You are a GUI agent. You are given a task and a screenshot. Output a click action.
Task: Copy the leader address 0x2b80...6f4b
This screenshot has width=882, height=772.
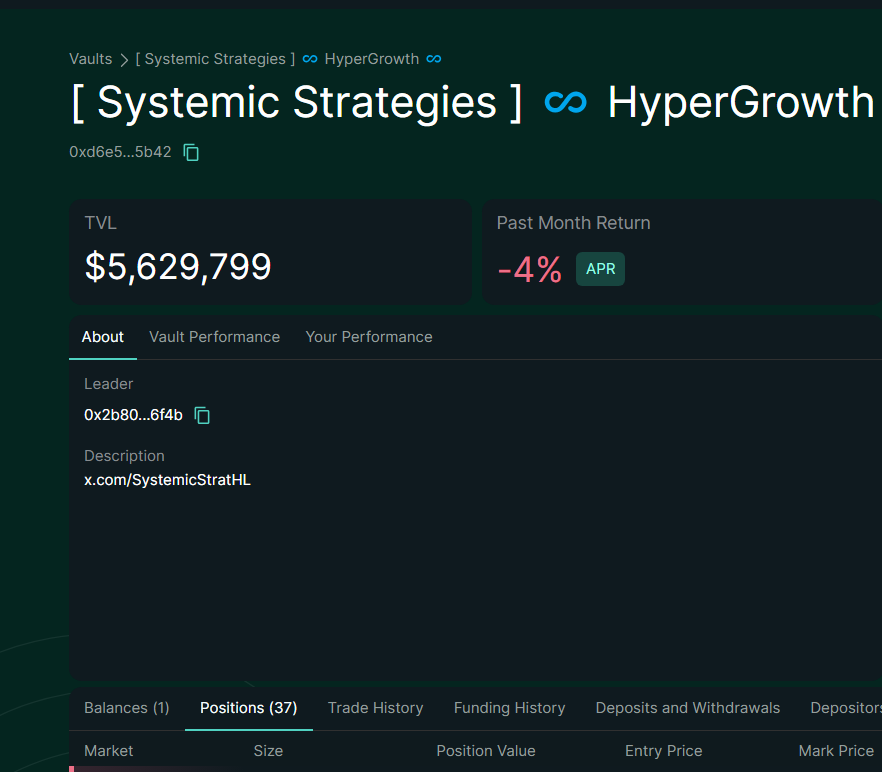(202, 415)
